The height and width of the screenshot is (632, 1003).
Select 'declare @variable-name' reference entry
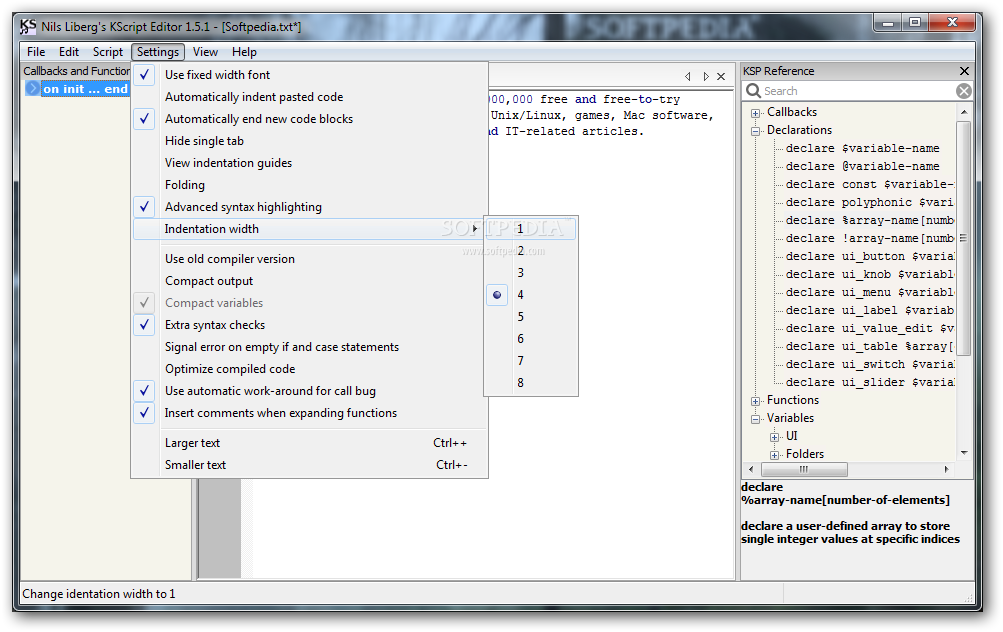point(862,166)
